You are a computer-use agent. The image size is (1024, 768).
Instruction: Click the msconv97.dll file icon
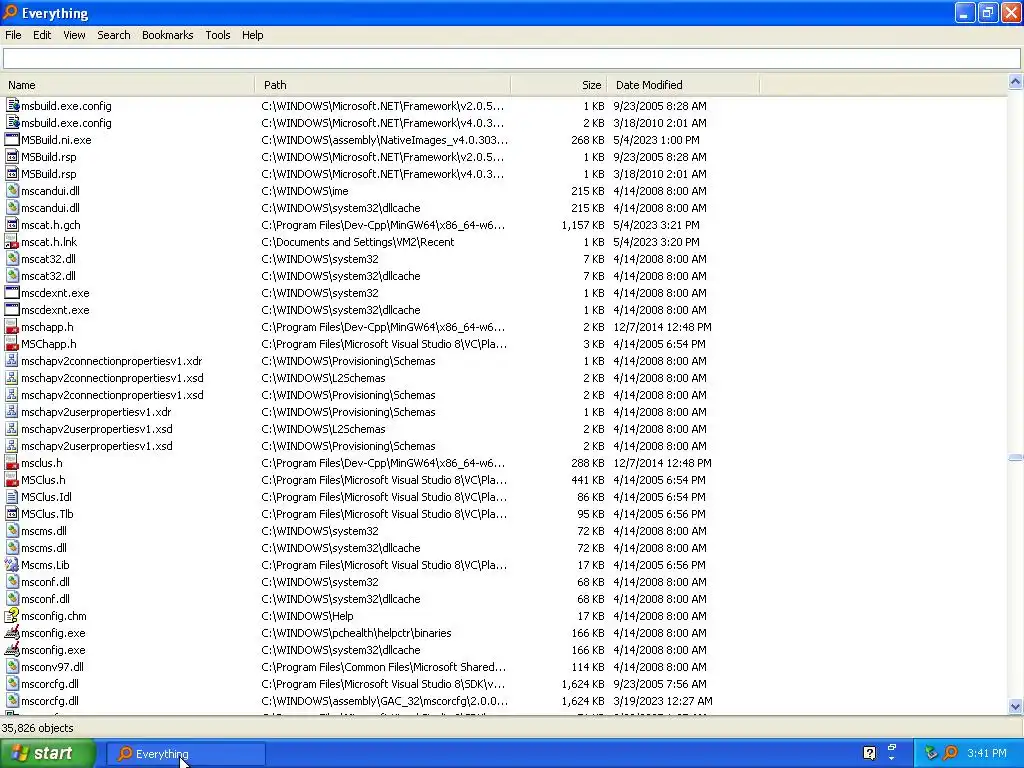click(x=12, y=666)
